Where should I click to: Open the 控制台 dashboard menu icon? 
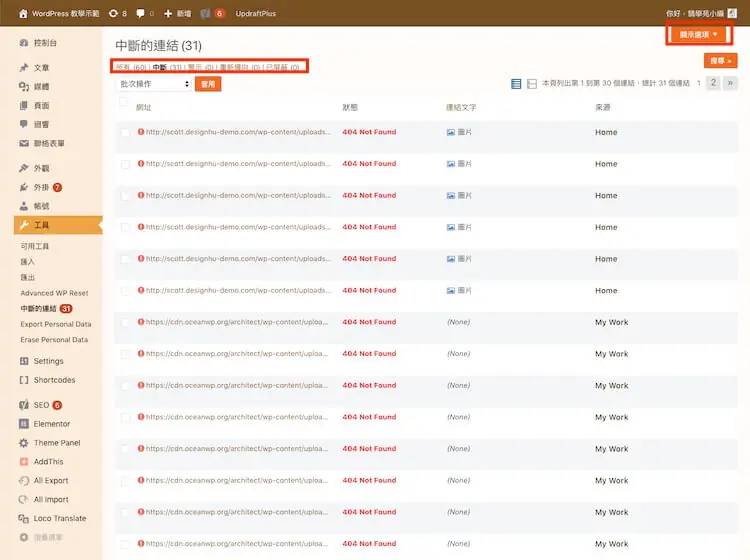23,43
